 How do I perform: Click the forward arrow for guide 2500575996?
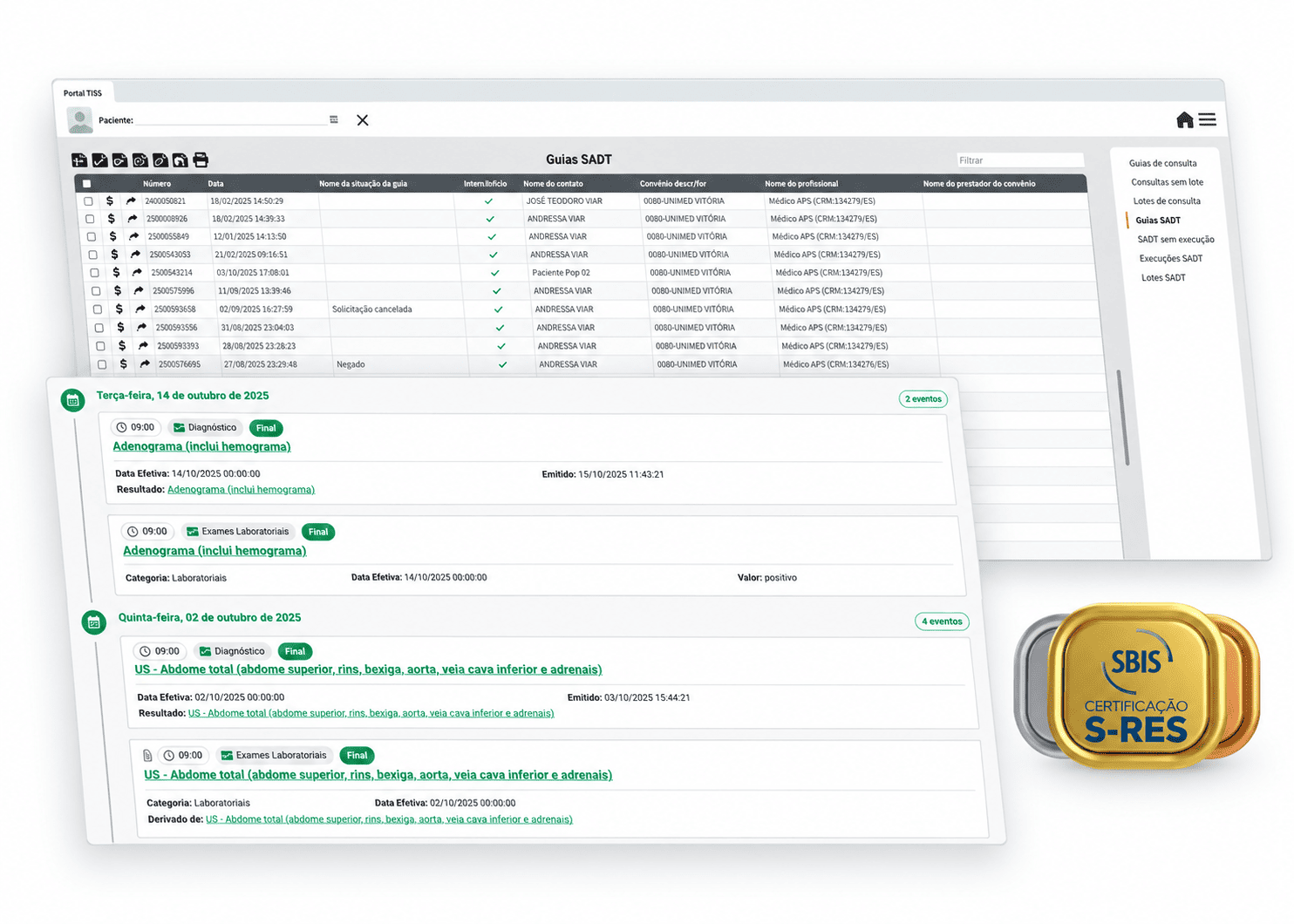pos(139,291)
